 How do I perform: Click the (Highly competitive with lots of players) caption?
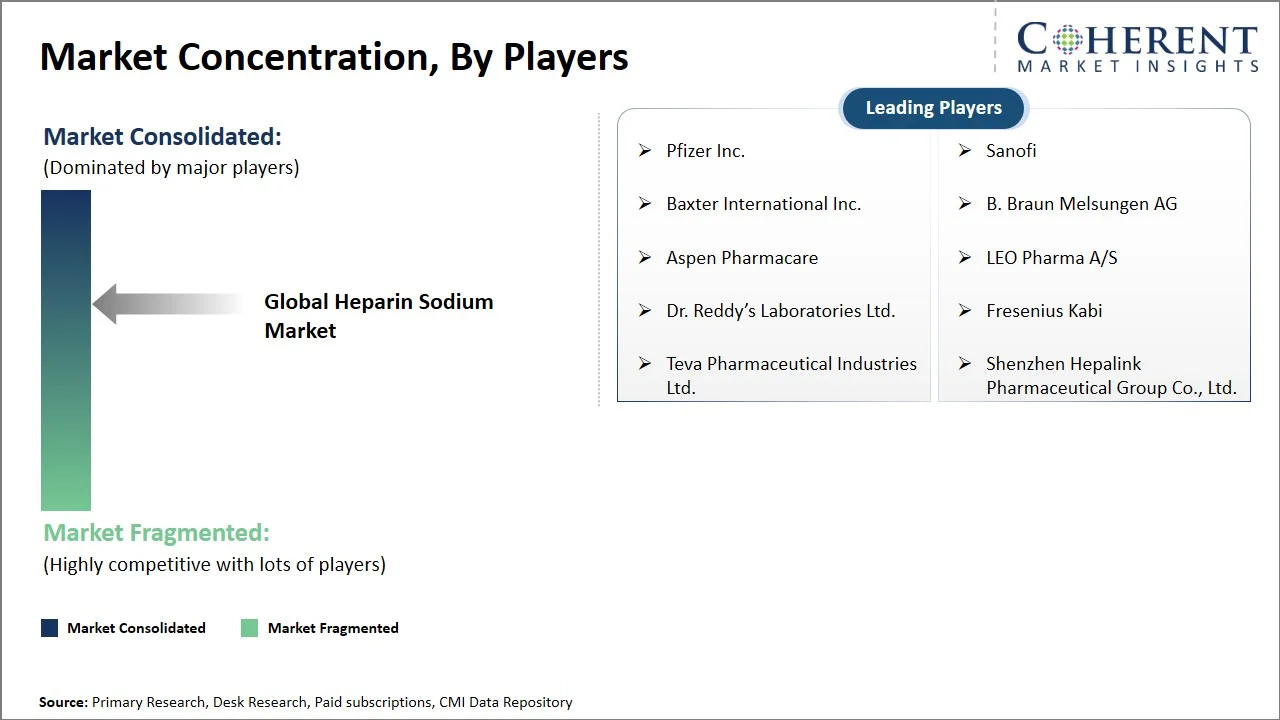pyautogui.click(x=214, y=565)
